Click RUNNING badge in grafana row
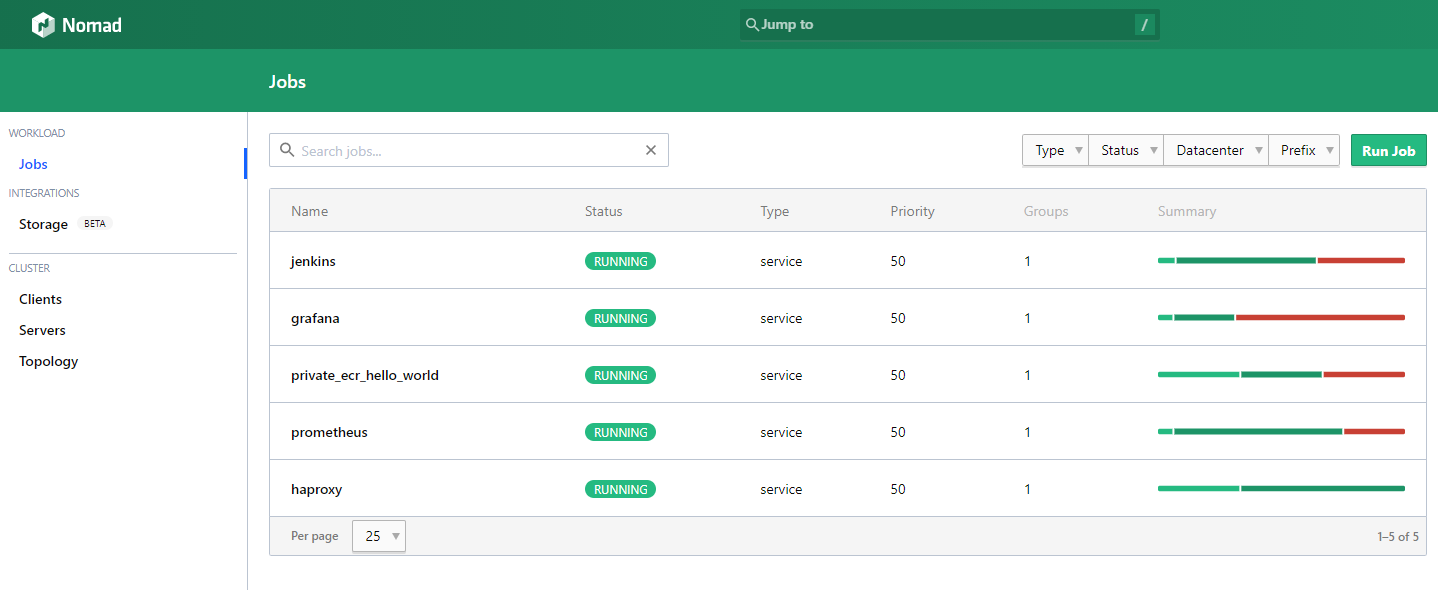The height and width of the screenshot is (590, 1438). point(620,318)
